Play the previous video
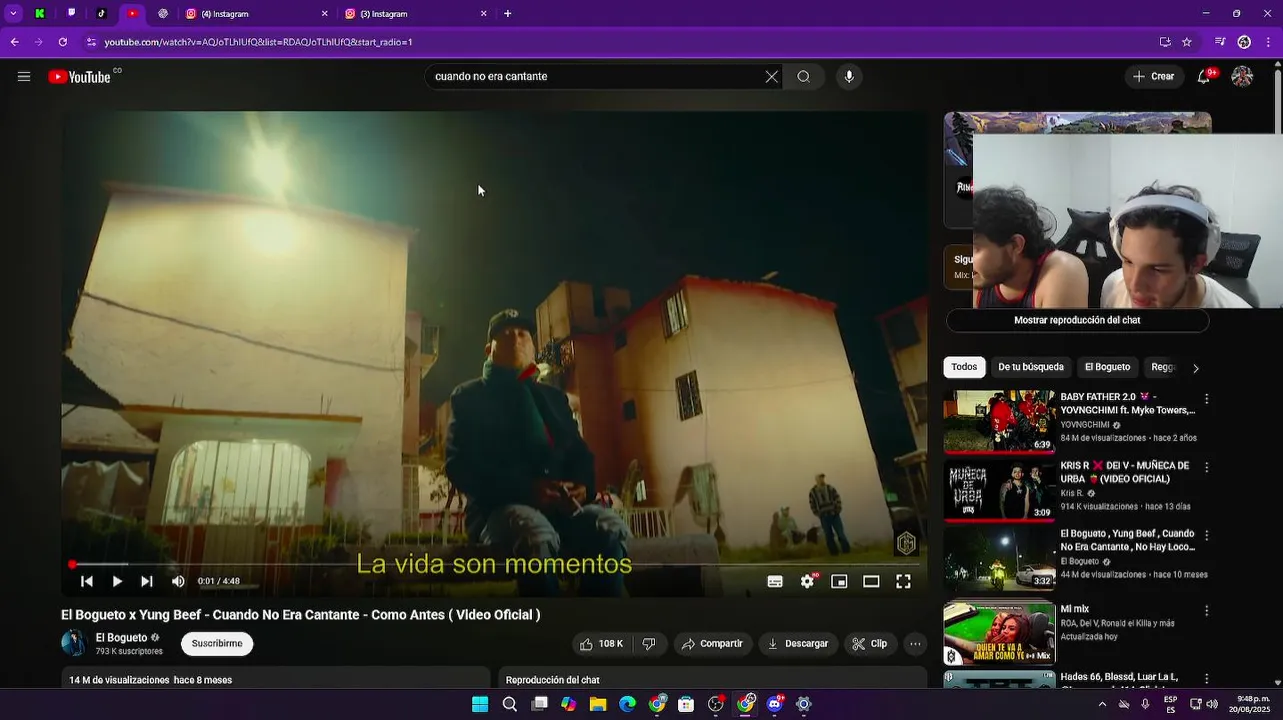This screenshot has width=1283, height=720. (x=87, y=581)
